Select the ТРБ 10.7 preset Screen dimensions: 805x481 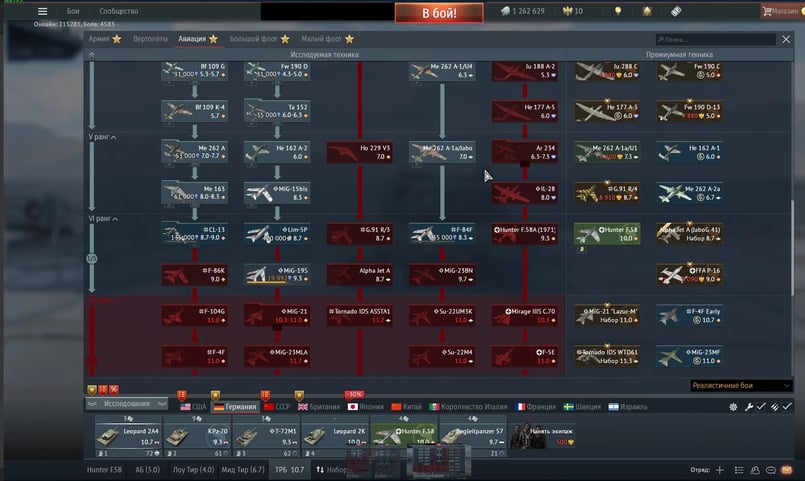click(x=288, y=468)
